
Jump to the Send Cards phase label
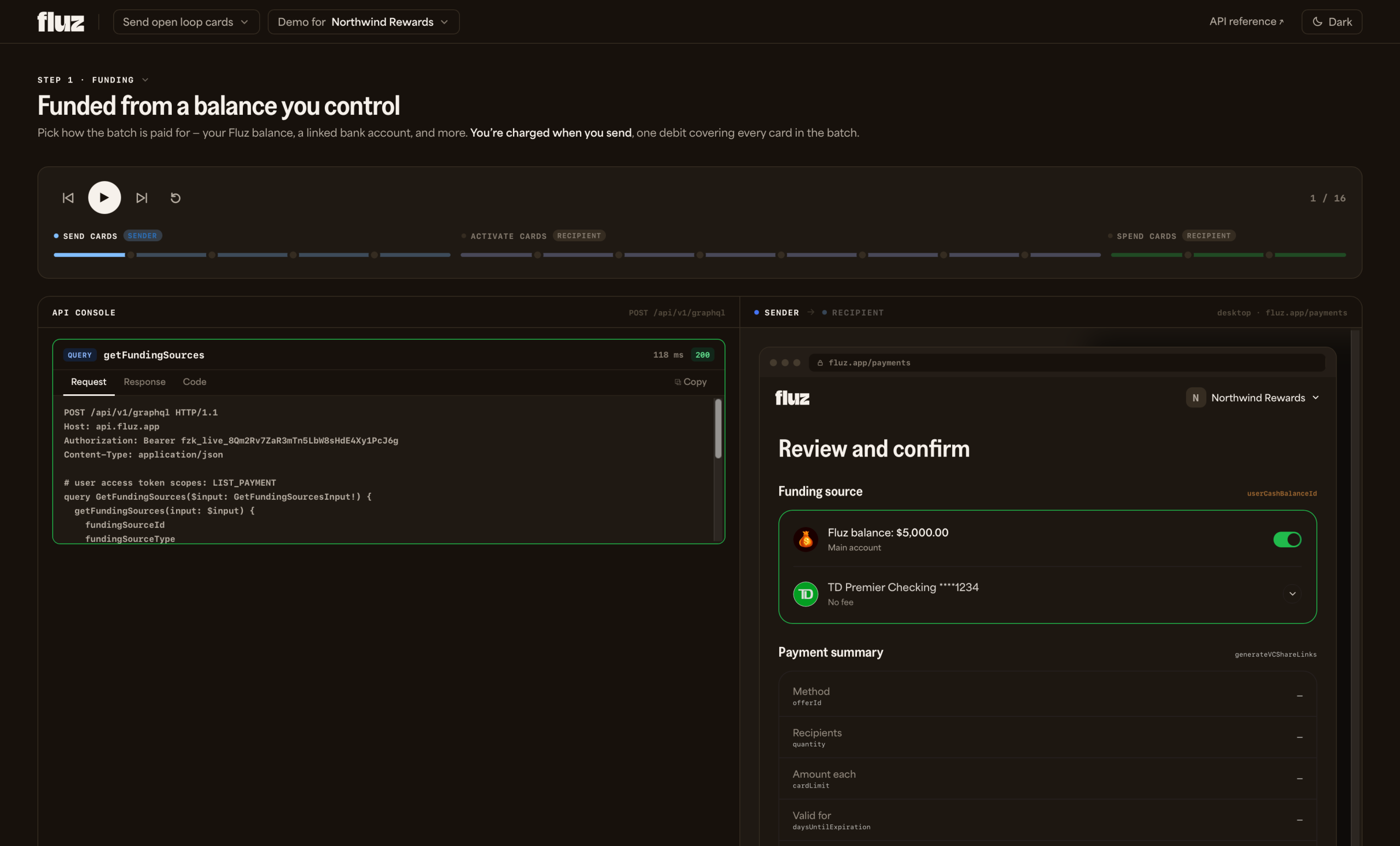pos(90,236)
